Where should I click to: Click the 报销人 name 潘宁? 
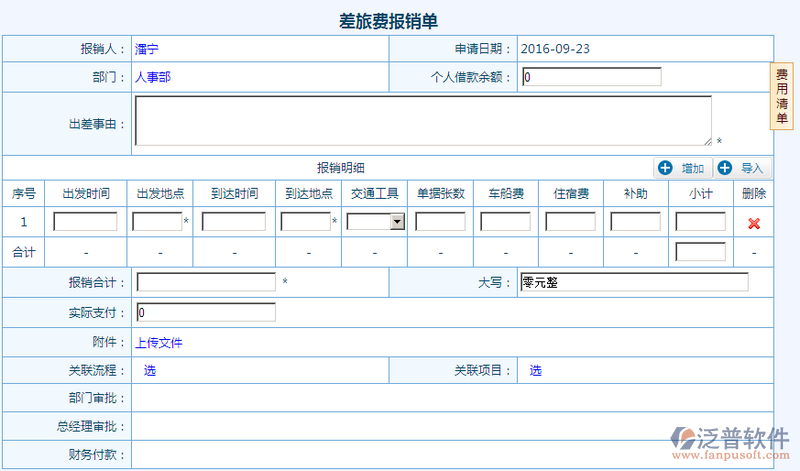coord(146,49)
